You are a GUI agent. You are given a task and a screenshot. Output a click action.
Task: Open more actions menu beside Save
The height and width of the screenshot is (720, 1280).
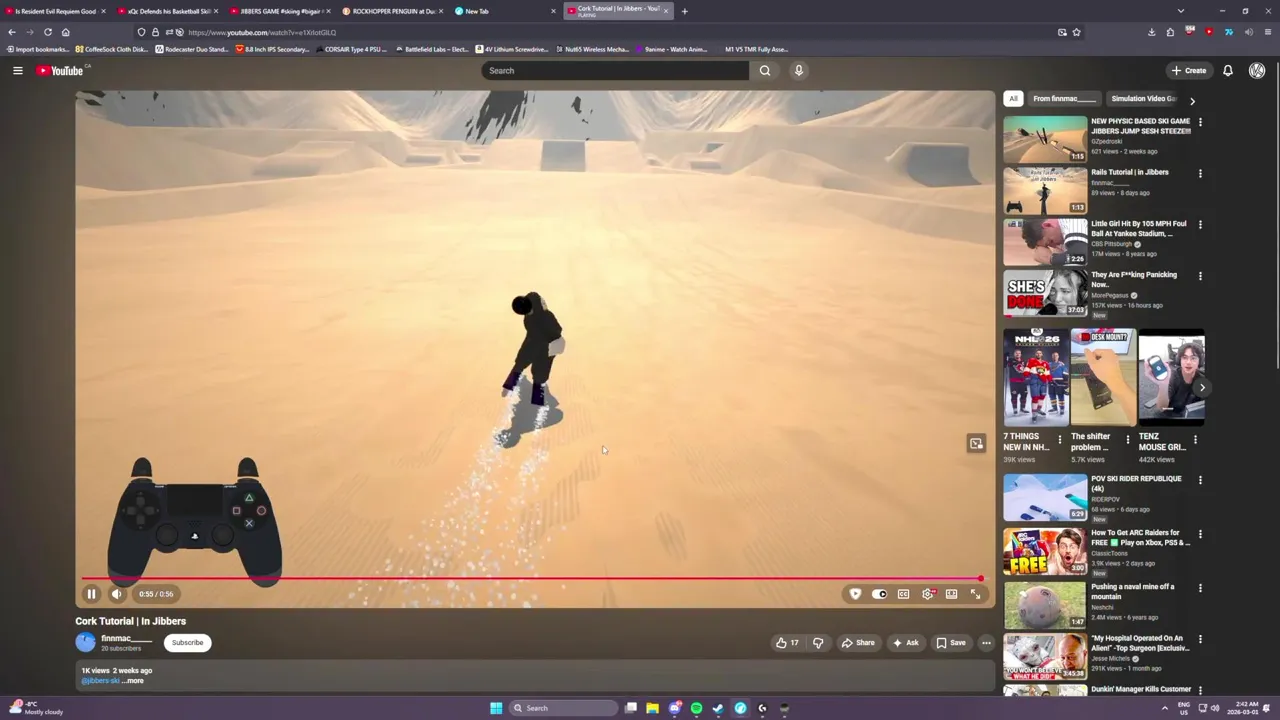coord(986,643)
